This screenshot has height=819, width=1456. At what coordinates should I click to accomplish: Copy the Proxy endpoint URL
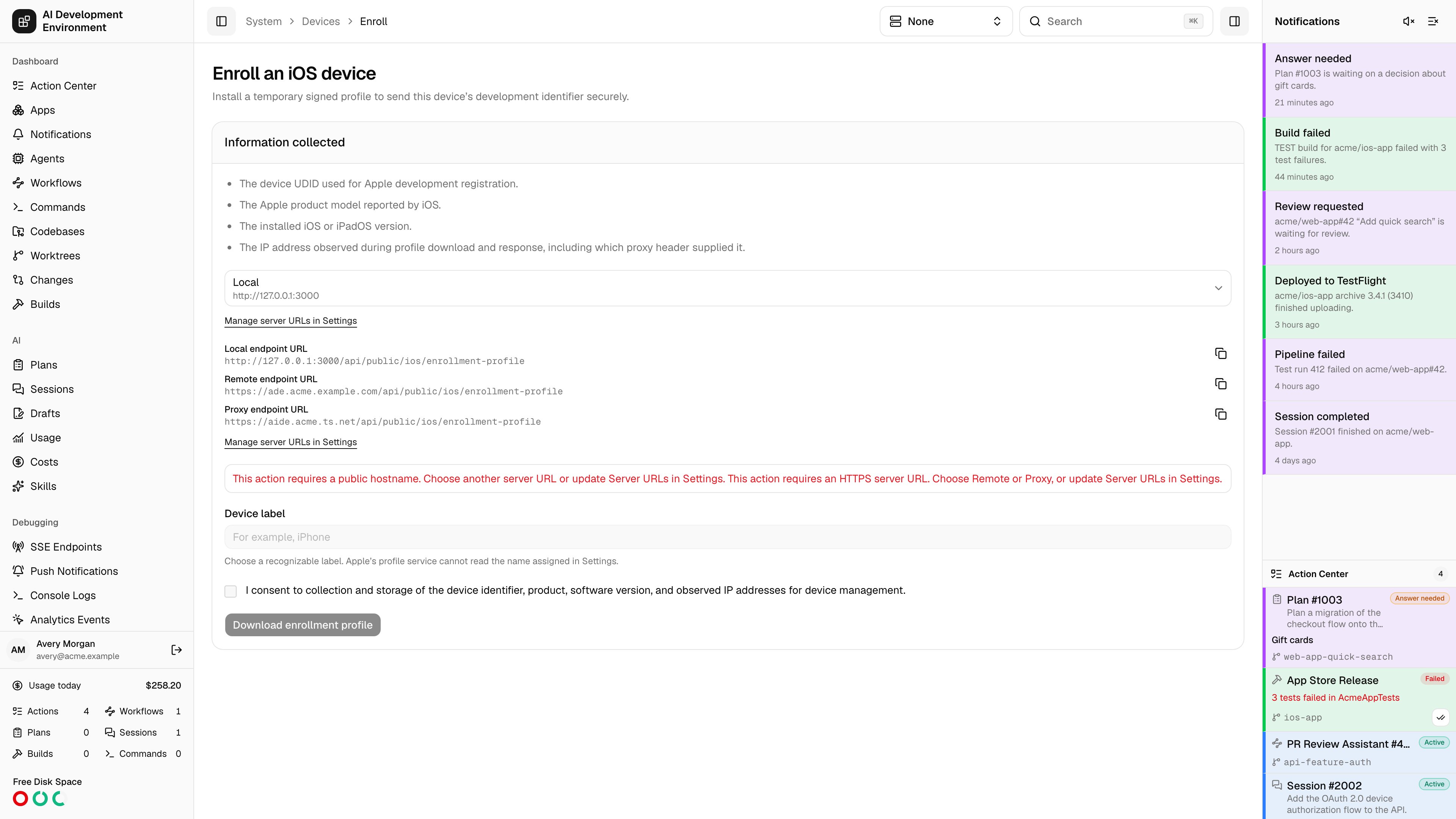tap(1220, 414)
